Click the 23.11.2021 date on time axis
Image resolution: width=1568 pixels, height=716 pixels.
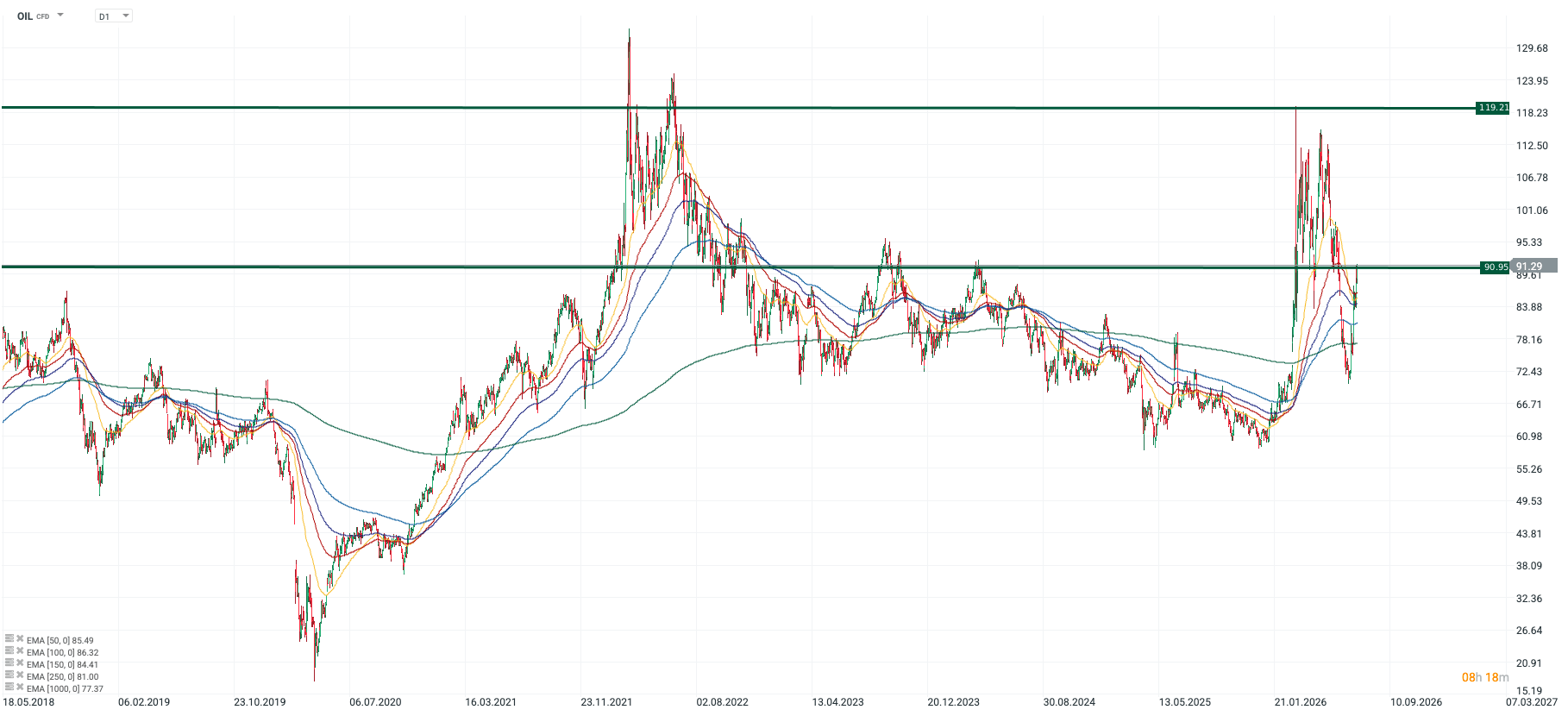pyautogui.click(x=606, y=702)
